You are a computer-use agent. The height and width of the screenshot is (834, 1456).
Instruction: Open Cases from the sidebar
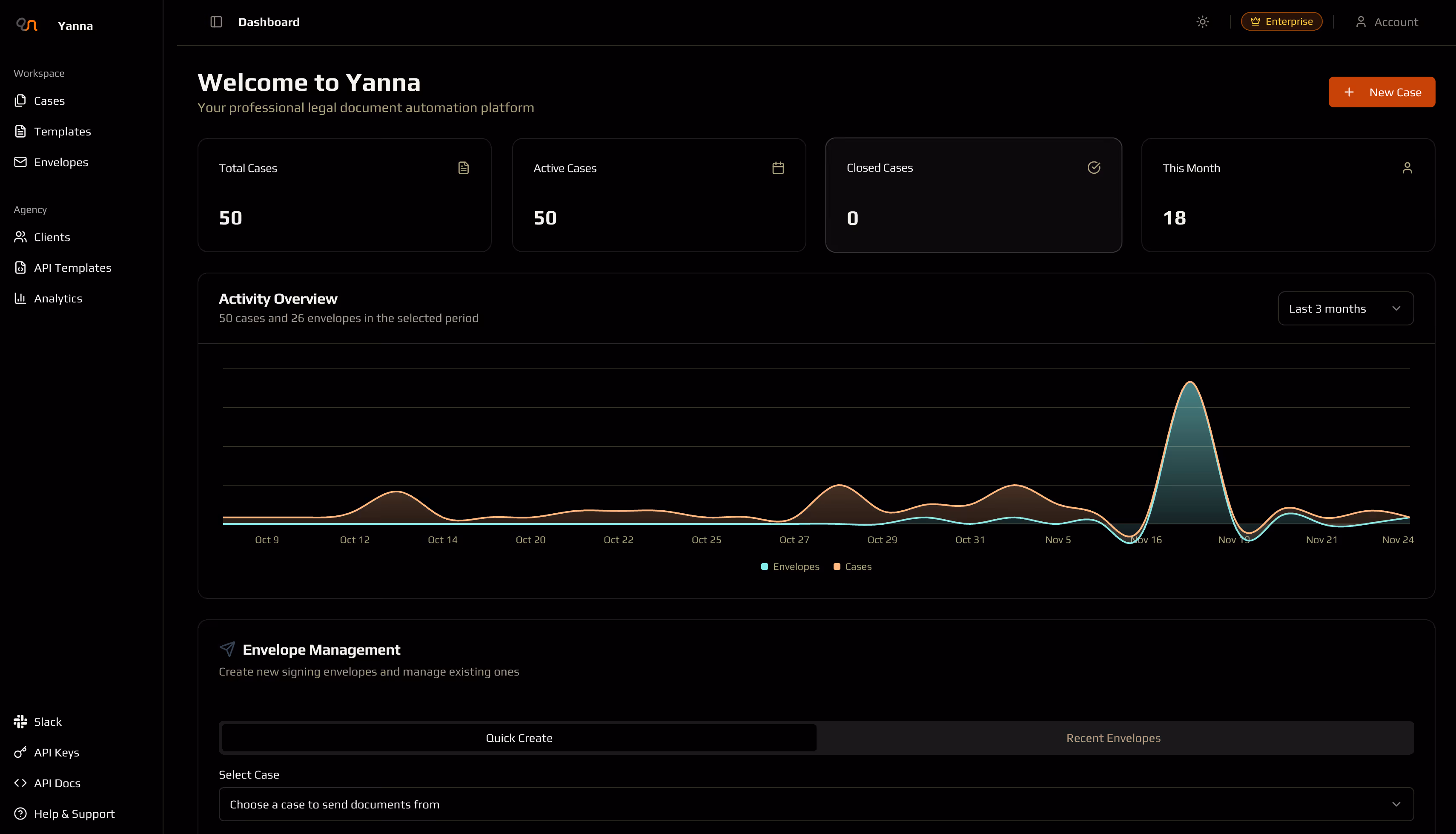(x=49, y=101)
